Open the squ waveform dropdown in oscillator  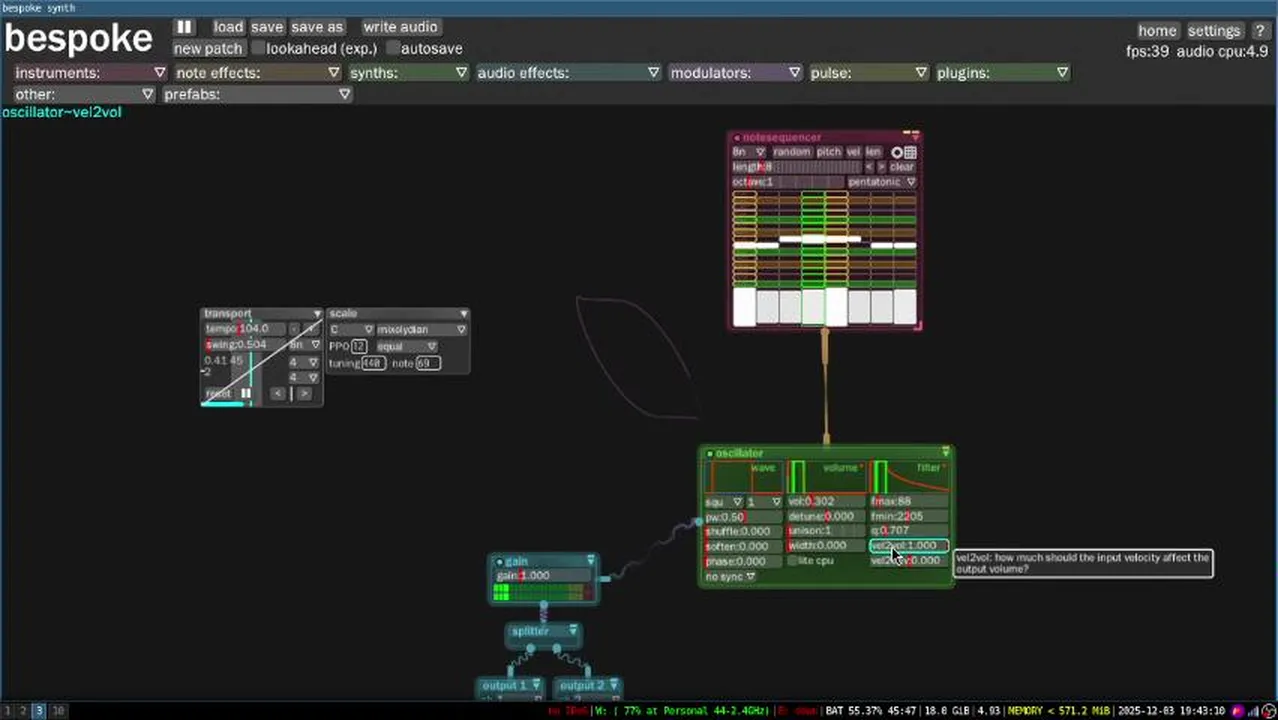724,502
